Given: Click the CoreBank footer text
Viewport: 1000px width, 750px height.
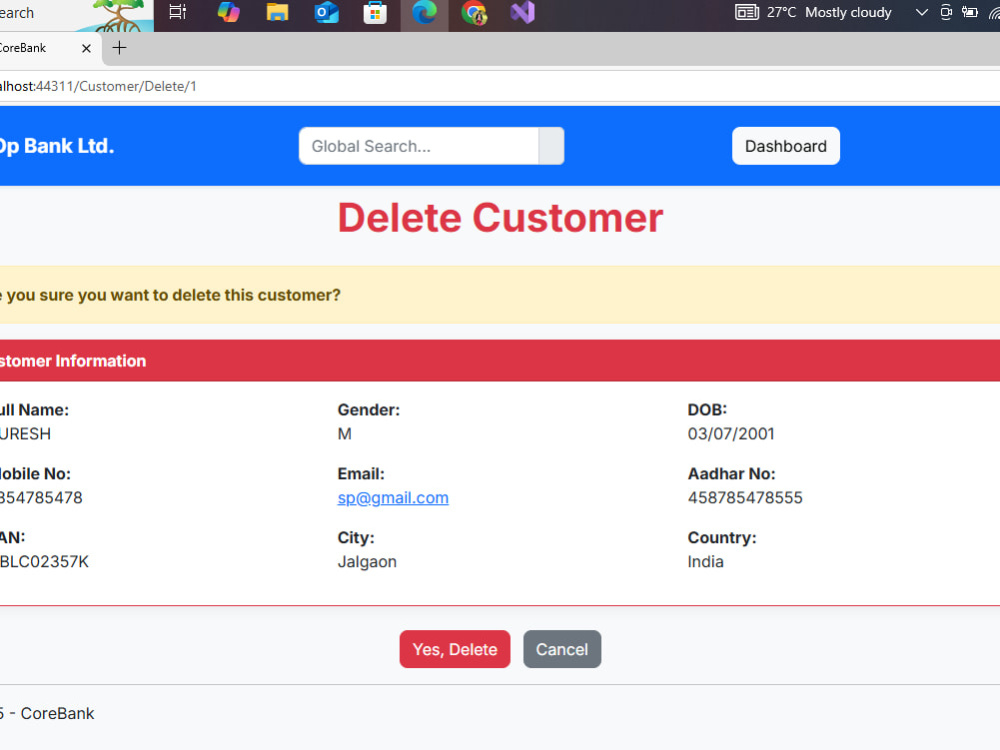Looking at the screenshot, I should click(47, 713).
